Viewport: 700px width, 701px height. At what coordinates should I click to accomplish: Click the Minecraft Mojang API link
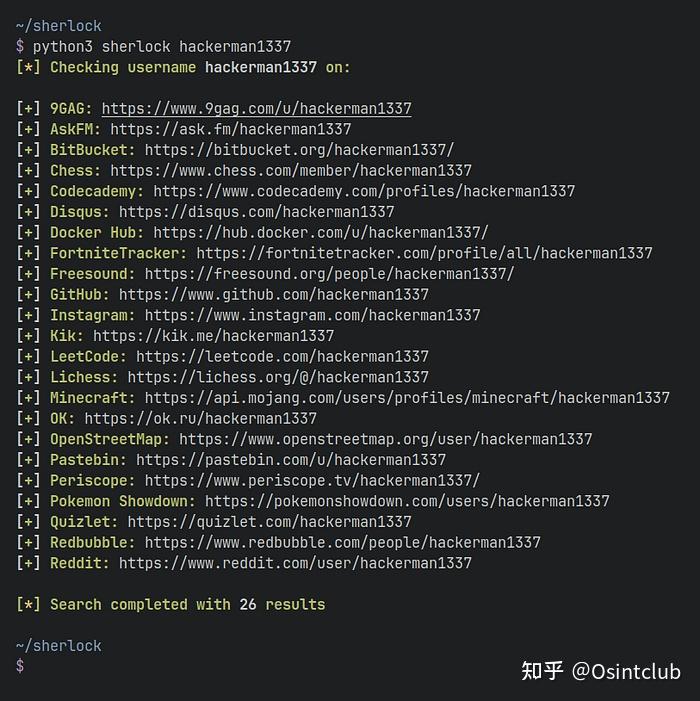(x=407, y=398)
